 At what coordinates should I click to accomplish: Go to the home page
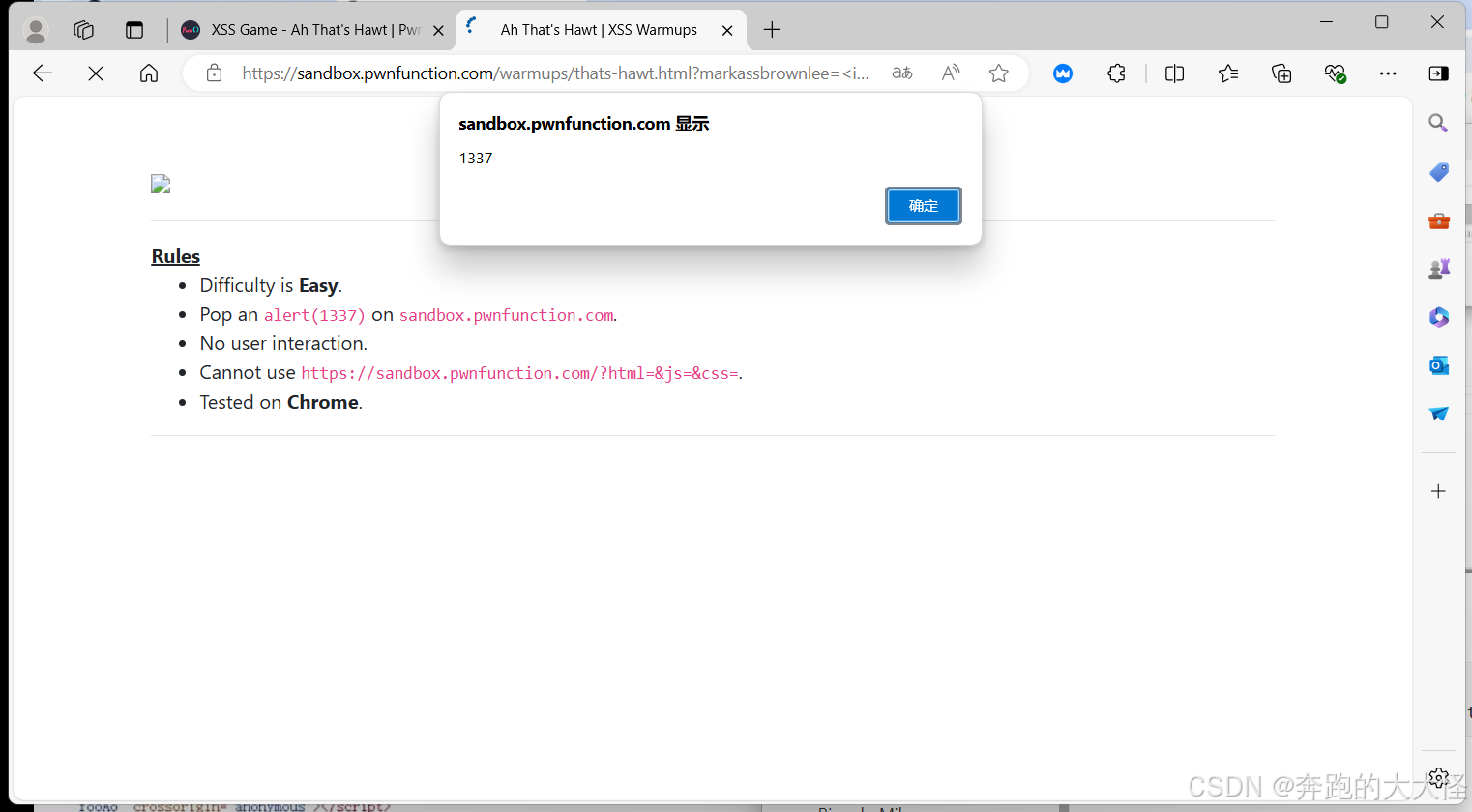tap(149, 73)
